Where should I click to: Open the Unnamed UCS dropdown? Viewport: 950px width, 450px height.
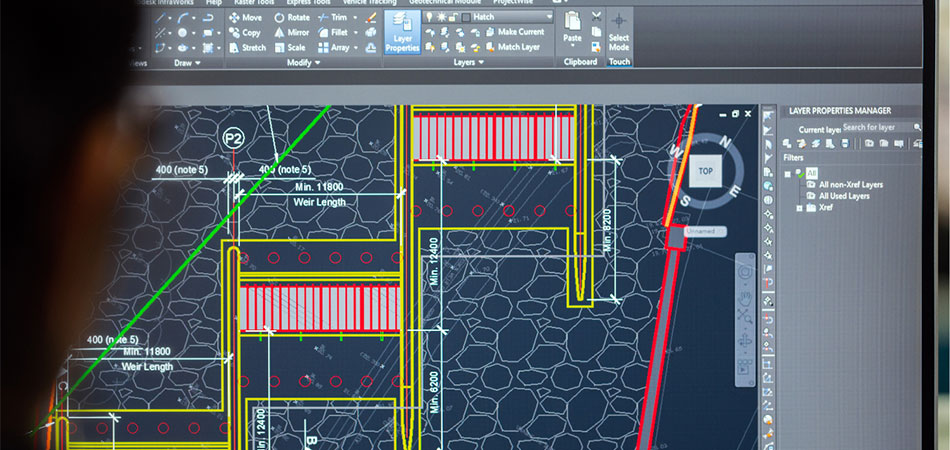pyautogui.click(x=706, y=231)
